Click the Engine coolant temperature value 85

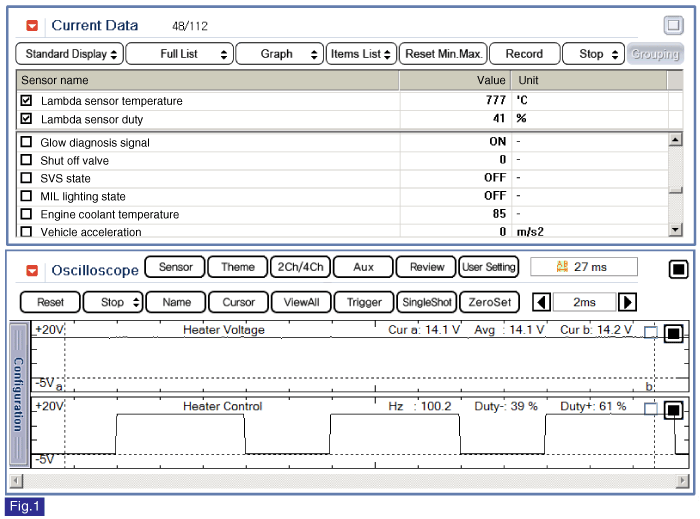click(499, 214)
